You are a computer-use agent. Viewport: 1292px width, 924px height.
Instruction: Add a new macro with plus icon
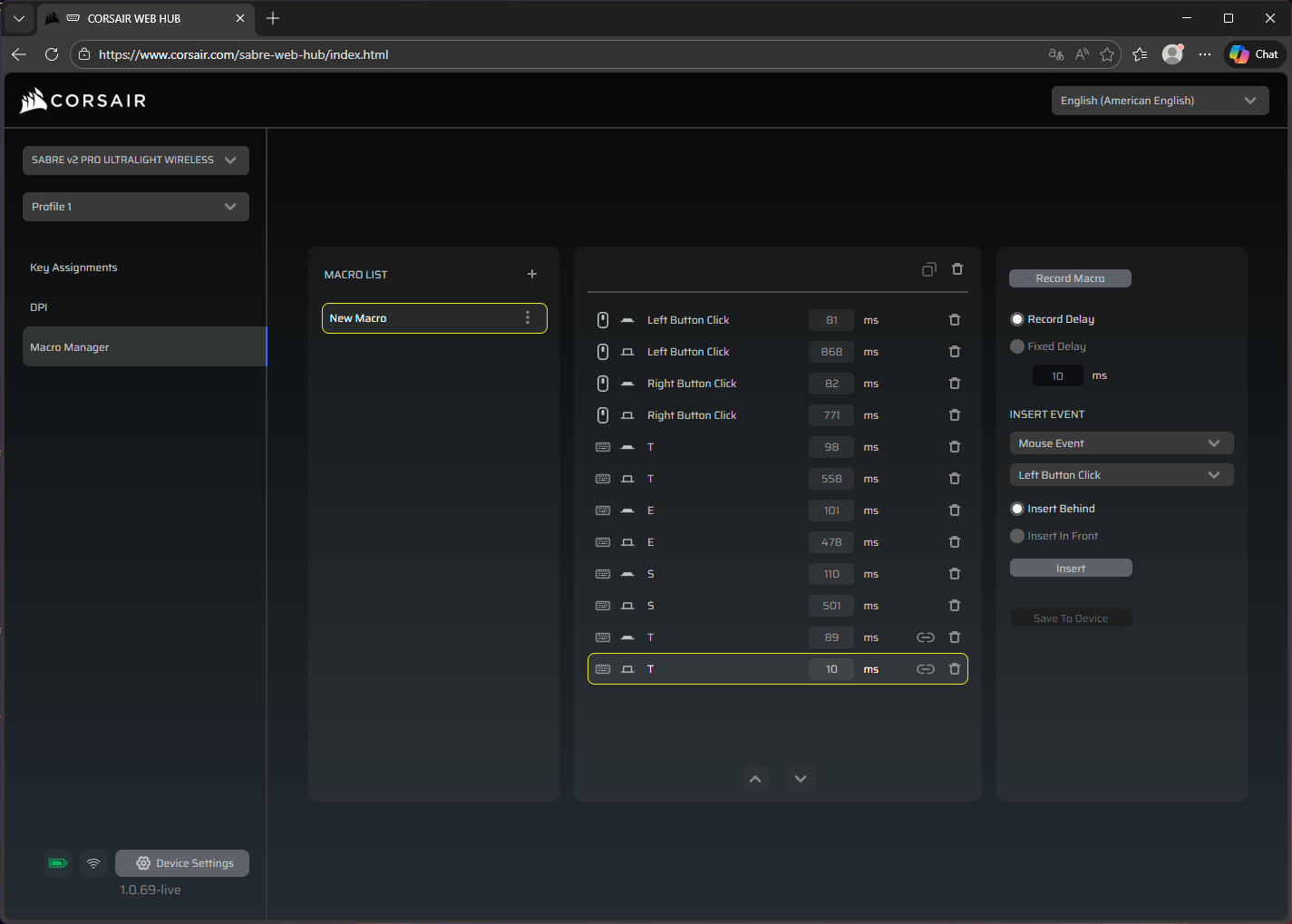pos(532,274)
